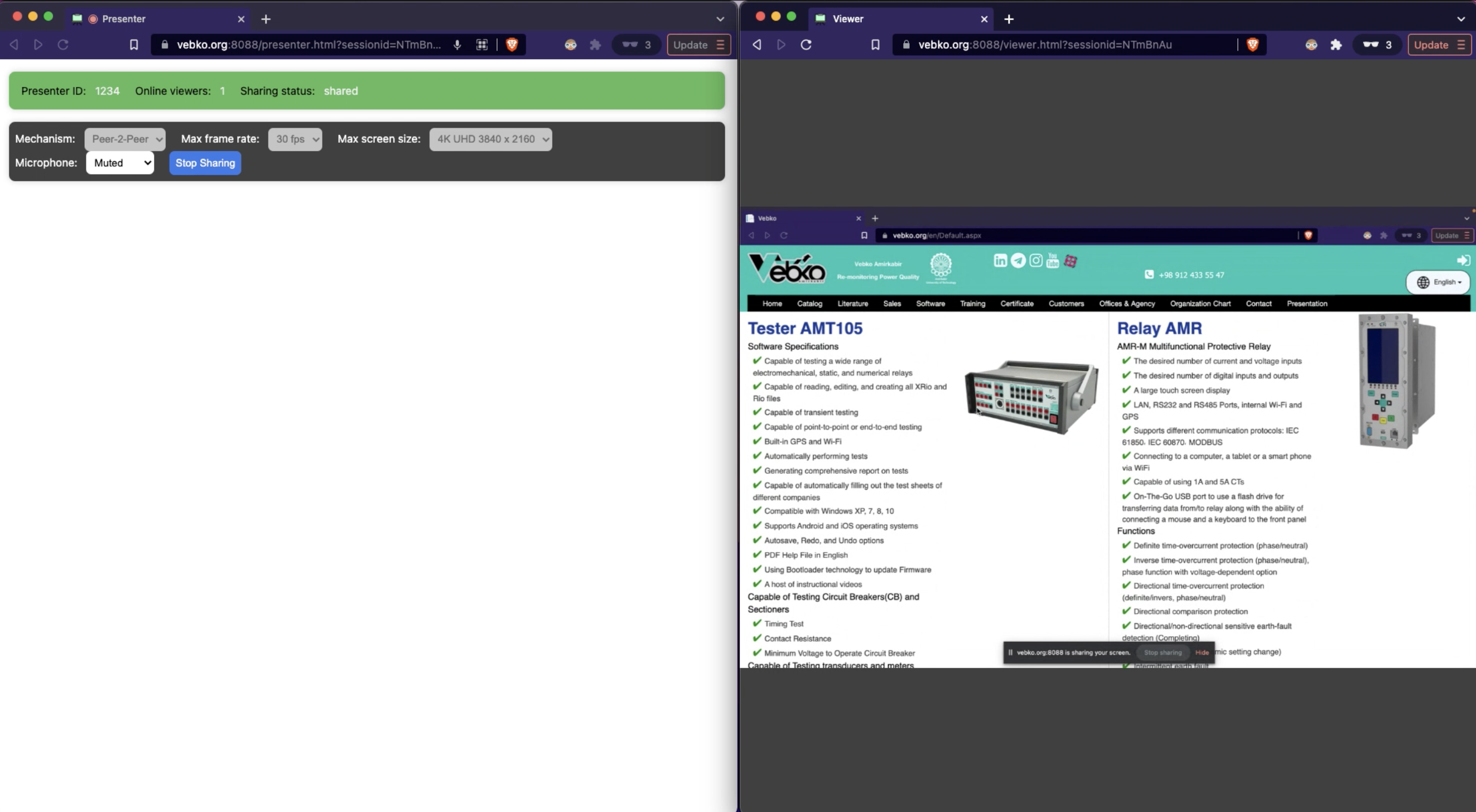The height and width of the screenshot is (812, 1476).
Task: Open the Software menu item
Action: pyautogui.click(x=930, y=304)
